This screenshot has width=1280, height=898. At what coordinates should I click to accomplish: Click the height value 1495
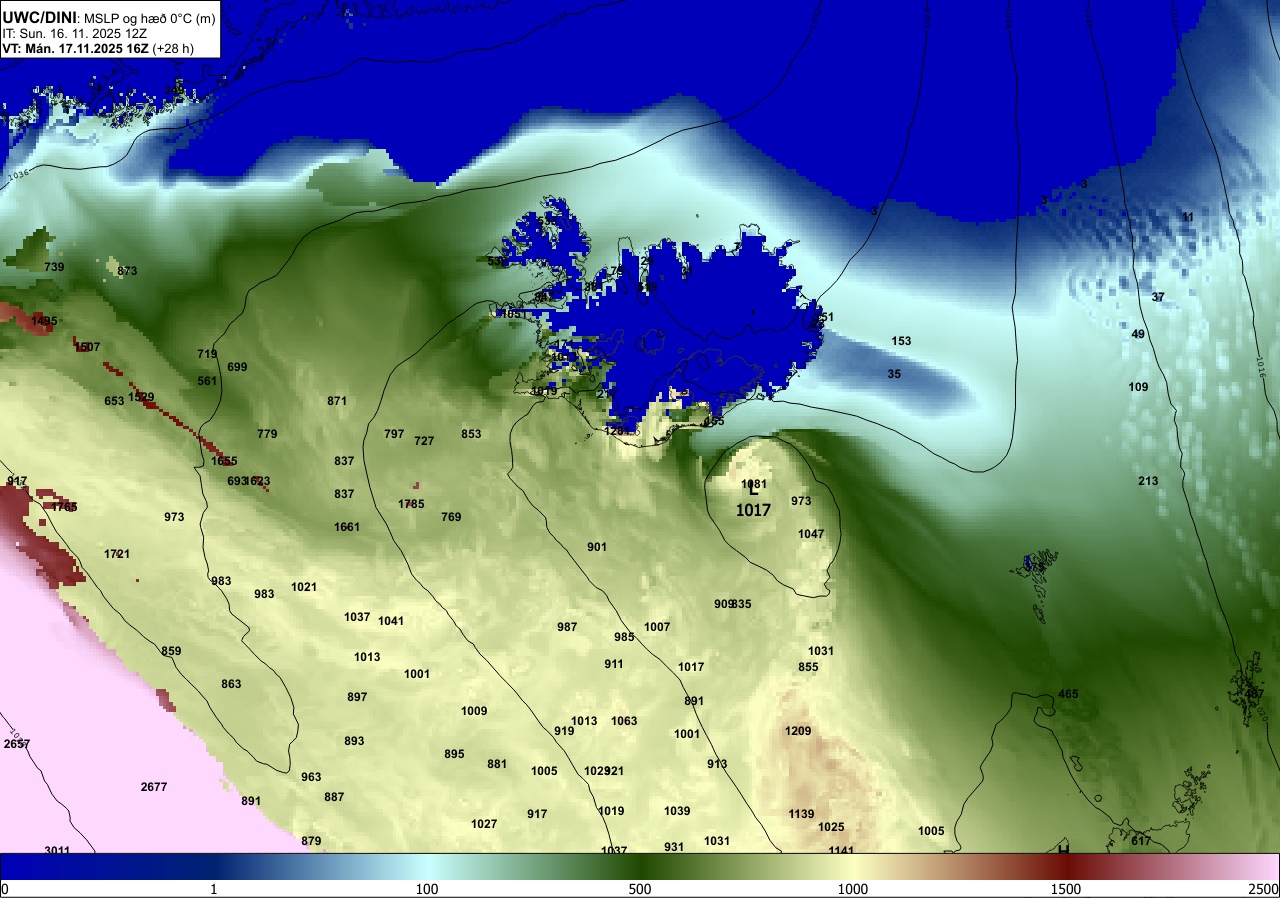click(44, 321)
